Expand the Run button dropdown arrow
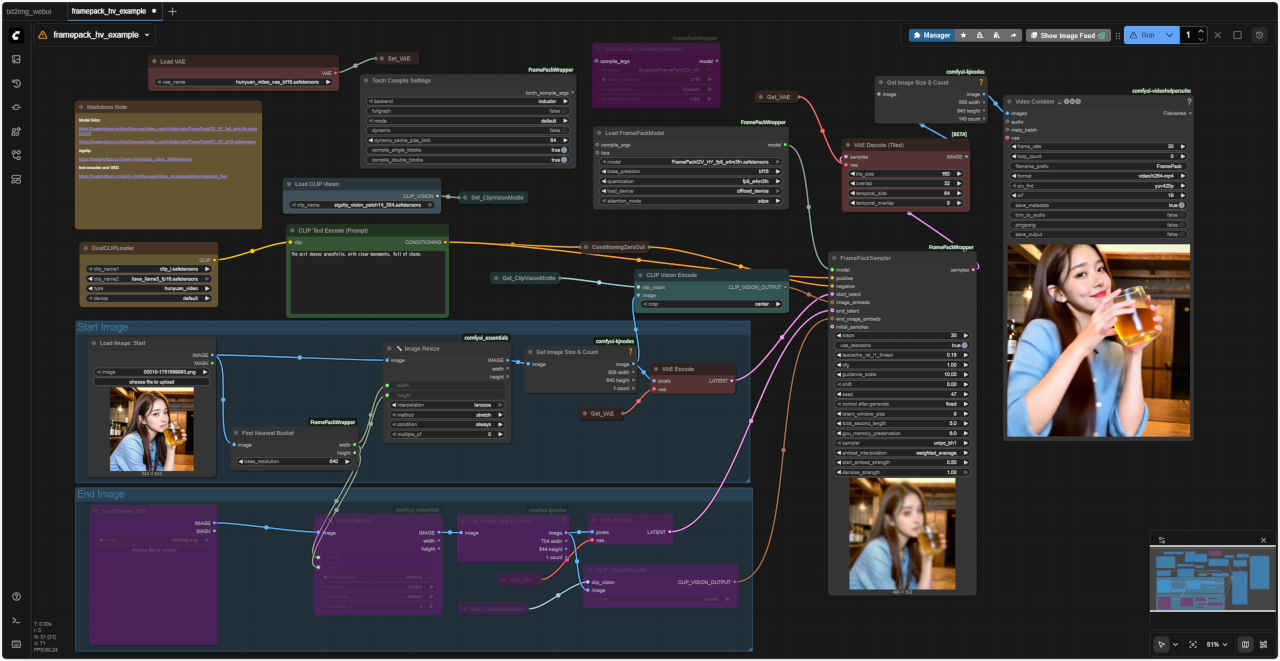1280x661 pixels. coord(1168,35)
